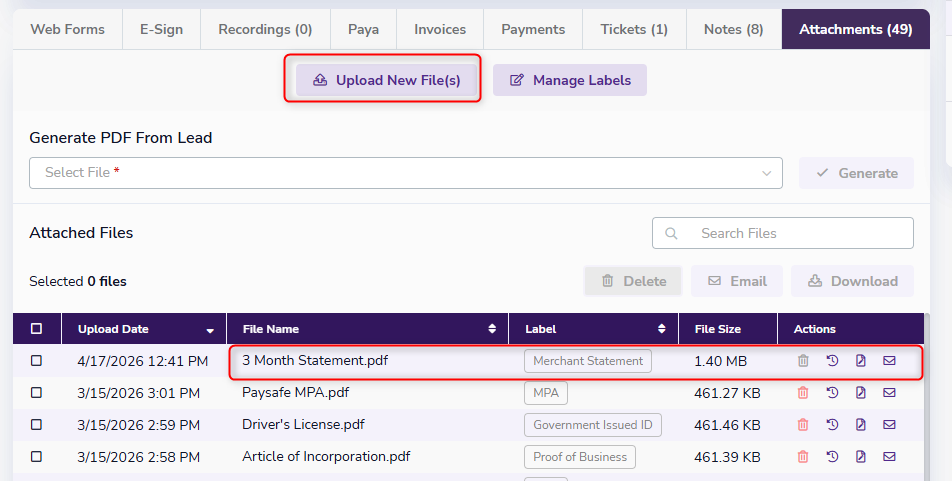Open the Notes (8) tab
The height and width of the screenshot is (481, 952).
733,29
